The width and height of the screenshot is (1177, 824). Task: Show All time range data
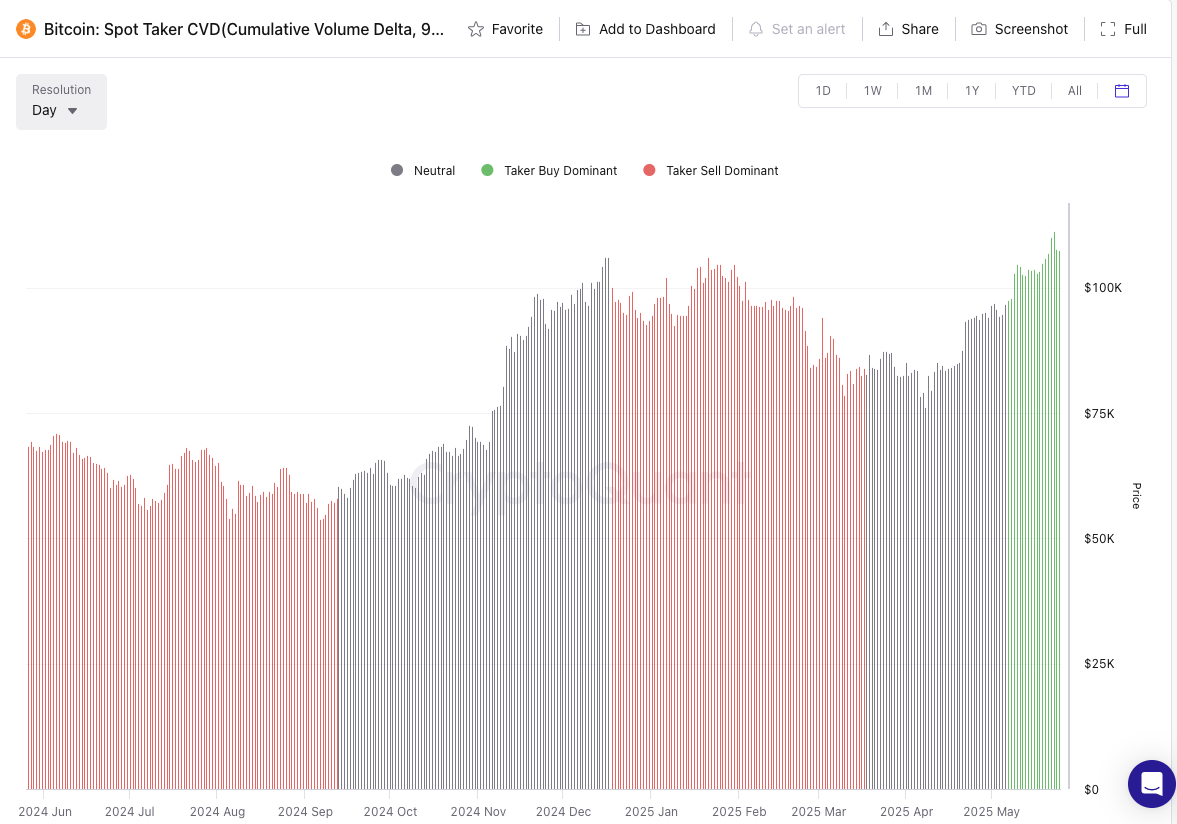click(x=1074, y=91)
